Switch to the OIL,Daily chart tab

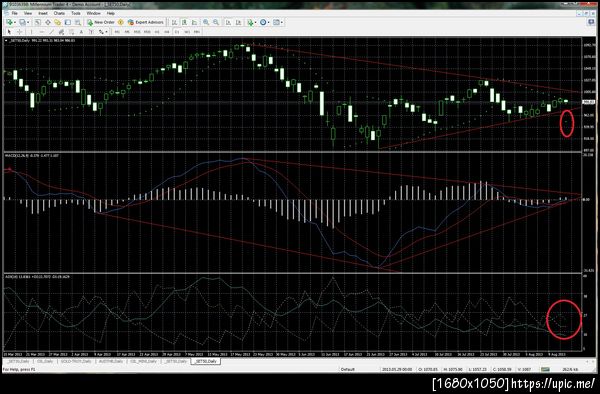(x=45, y=361)
